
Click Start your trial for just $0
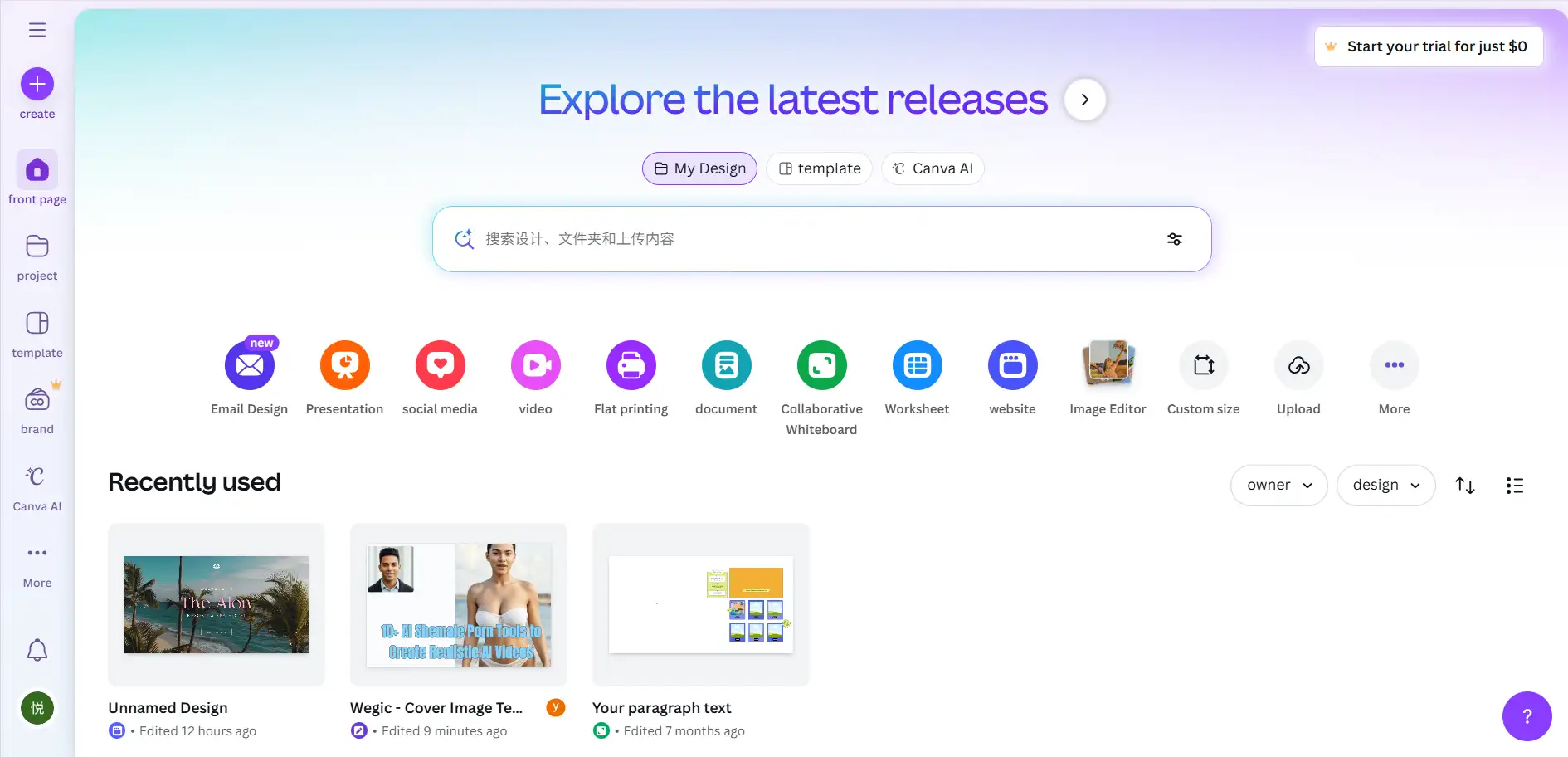pyautogui.click(x=1429, y=46)
